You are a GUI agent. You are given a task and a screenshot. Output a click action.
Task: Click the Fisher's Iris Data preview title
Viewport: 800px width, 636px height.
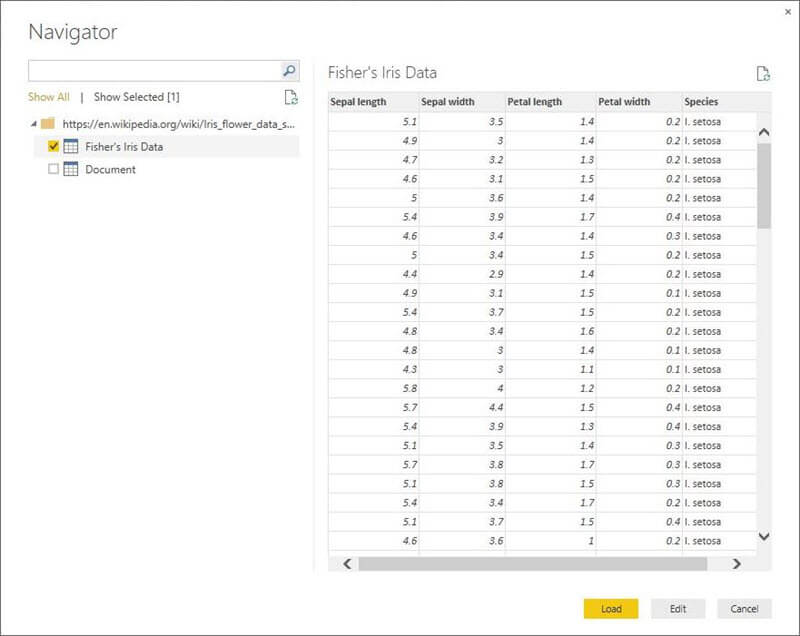pyautogui.click(x=382, y=73)
